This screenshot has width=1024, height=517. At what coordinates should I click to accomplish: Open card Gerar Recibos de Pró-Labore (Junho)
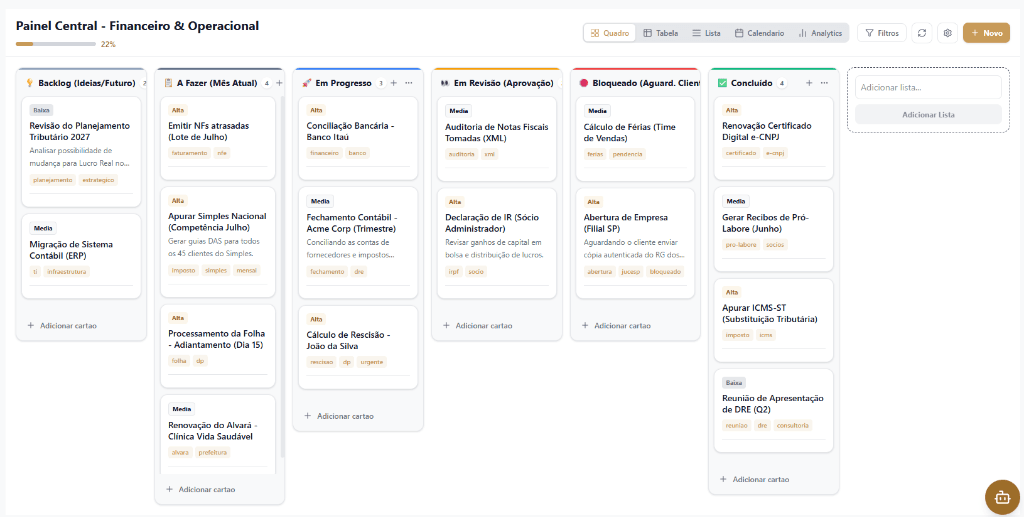click(774, 229)
